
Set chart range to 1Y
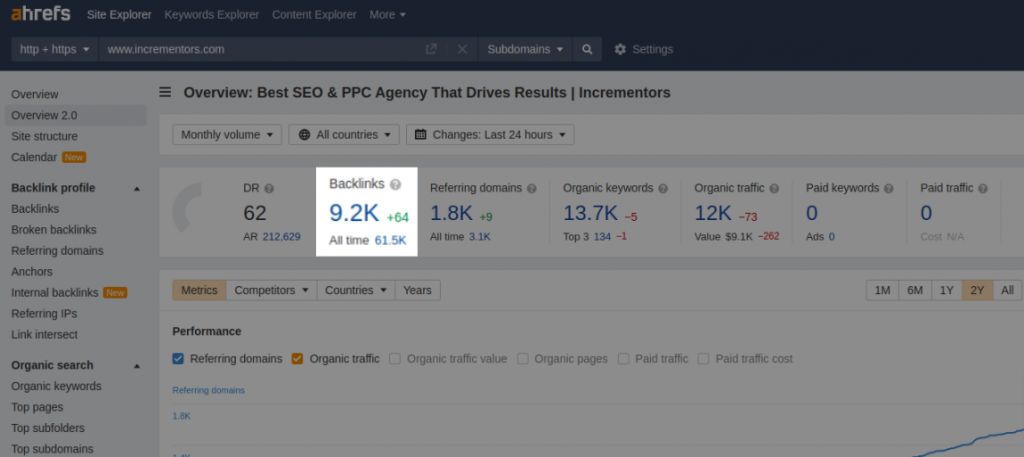pos(947,291)
